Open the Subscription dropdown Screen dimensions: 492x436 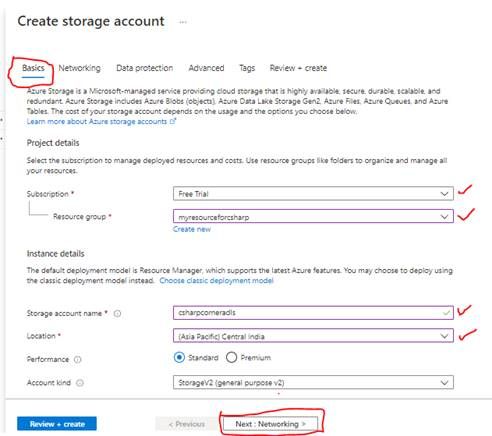(x=313, y=194)
